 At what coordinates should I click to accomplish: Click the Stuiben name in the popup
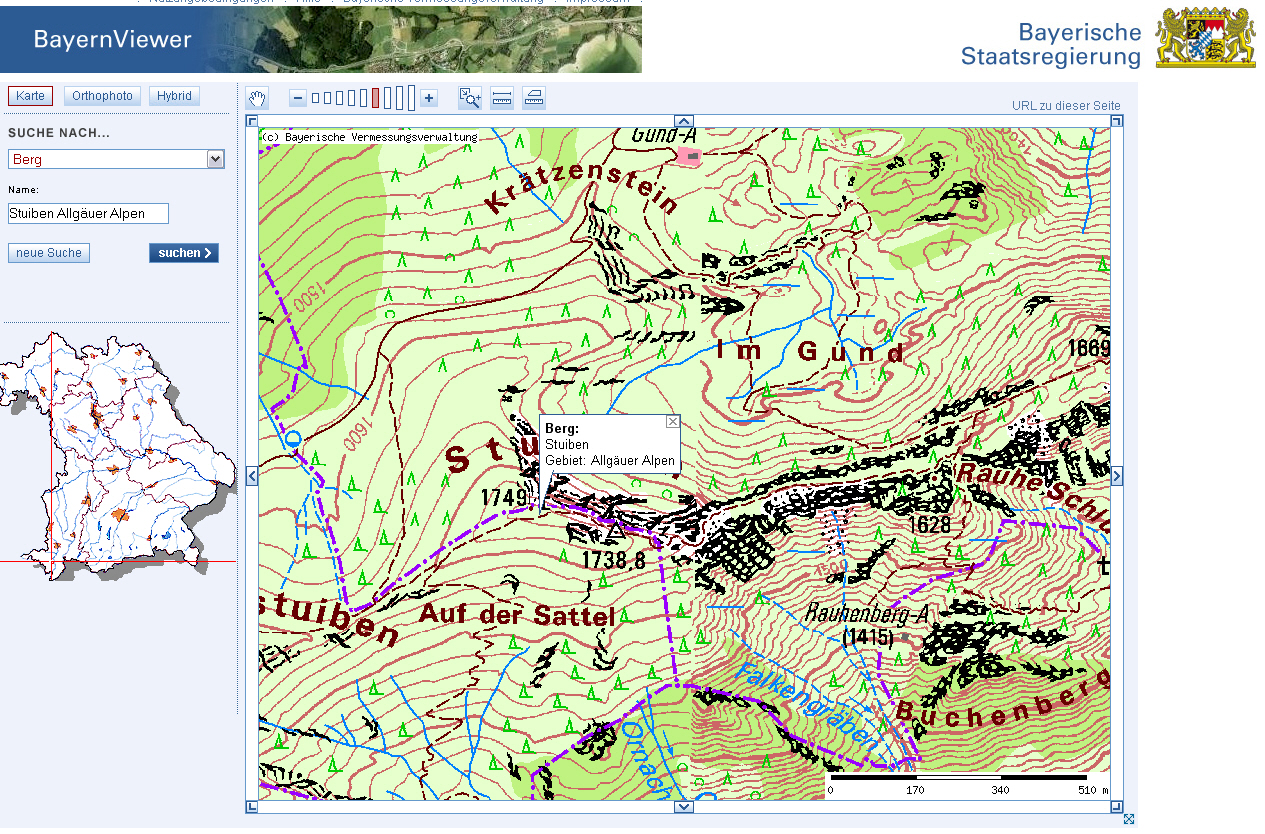click(567, 444)
